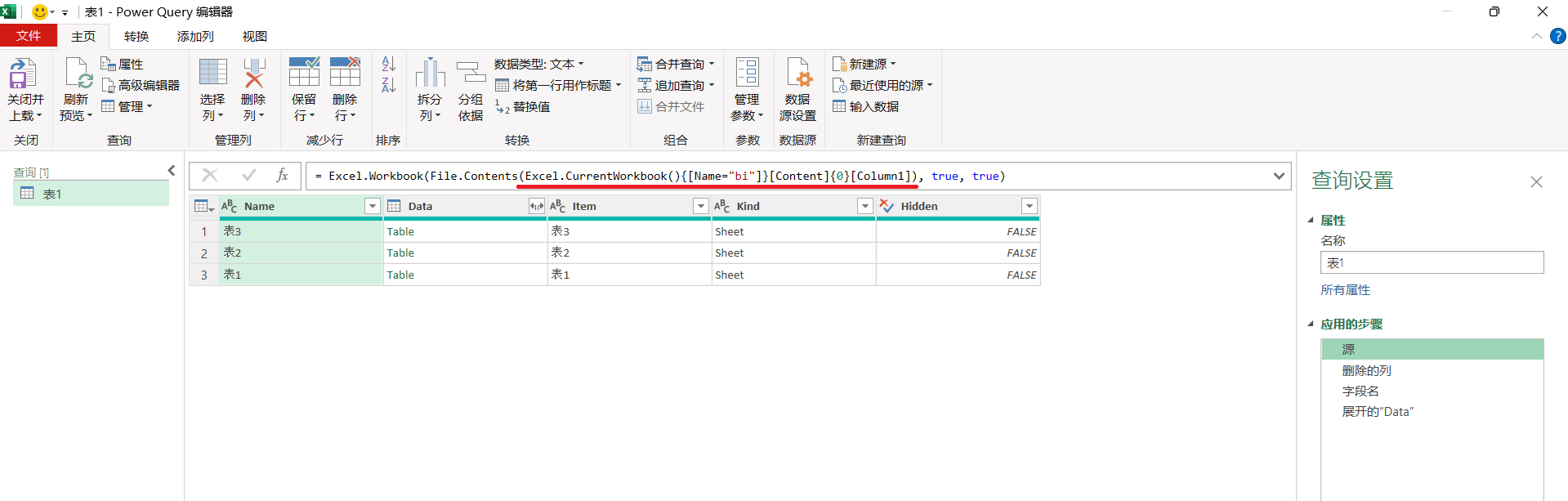Click the Item cell containing 表1
Image resolution: width=1568 pixels, height=501 pixels.
pyautogui.click(x=629, y=275)
